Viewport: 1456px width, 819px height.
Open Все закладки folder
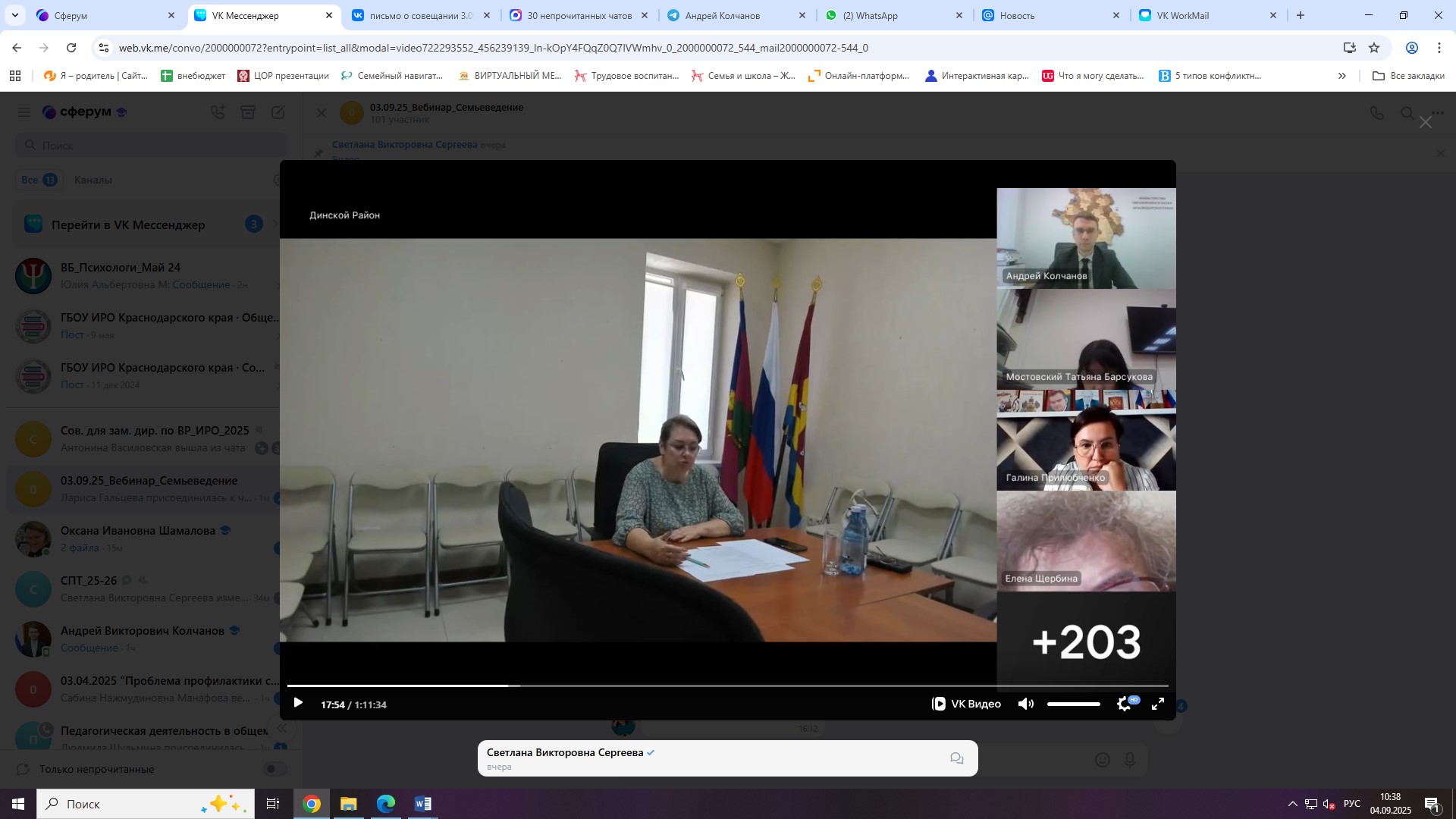[1409, 76]
